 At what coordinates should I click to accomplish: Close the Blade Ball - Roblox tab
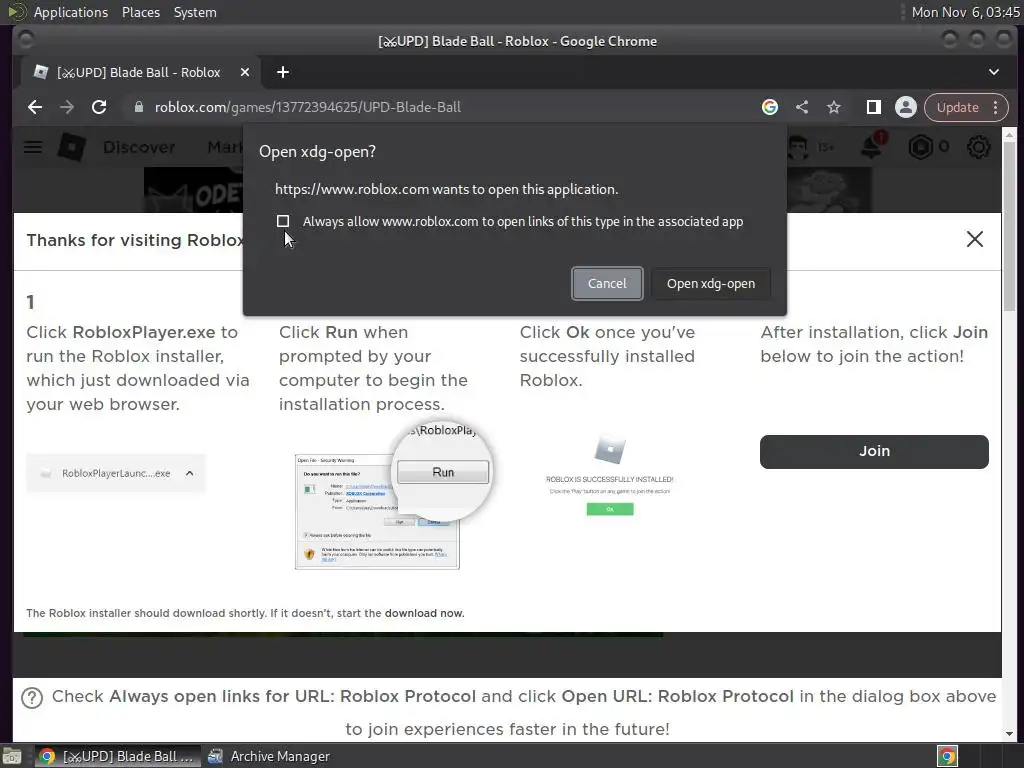[x=245, y=72]
